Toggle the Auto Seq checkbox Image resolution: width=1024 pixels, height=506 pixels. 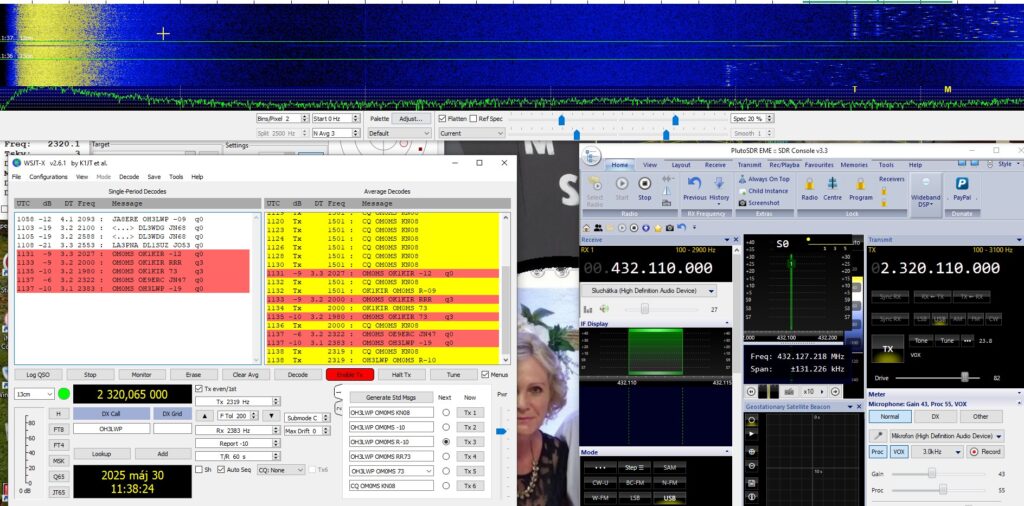[221, 469]
